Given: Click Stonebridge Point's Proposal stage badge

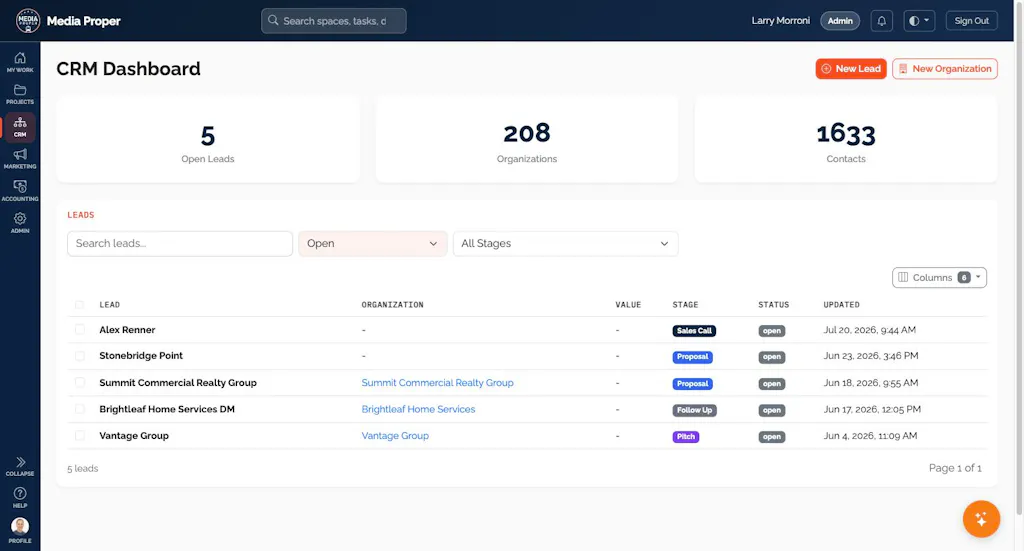Looking at the screenshot, I should coord(692,357).
